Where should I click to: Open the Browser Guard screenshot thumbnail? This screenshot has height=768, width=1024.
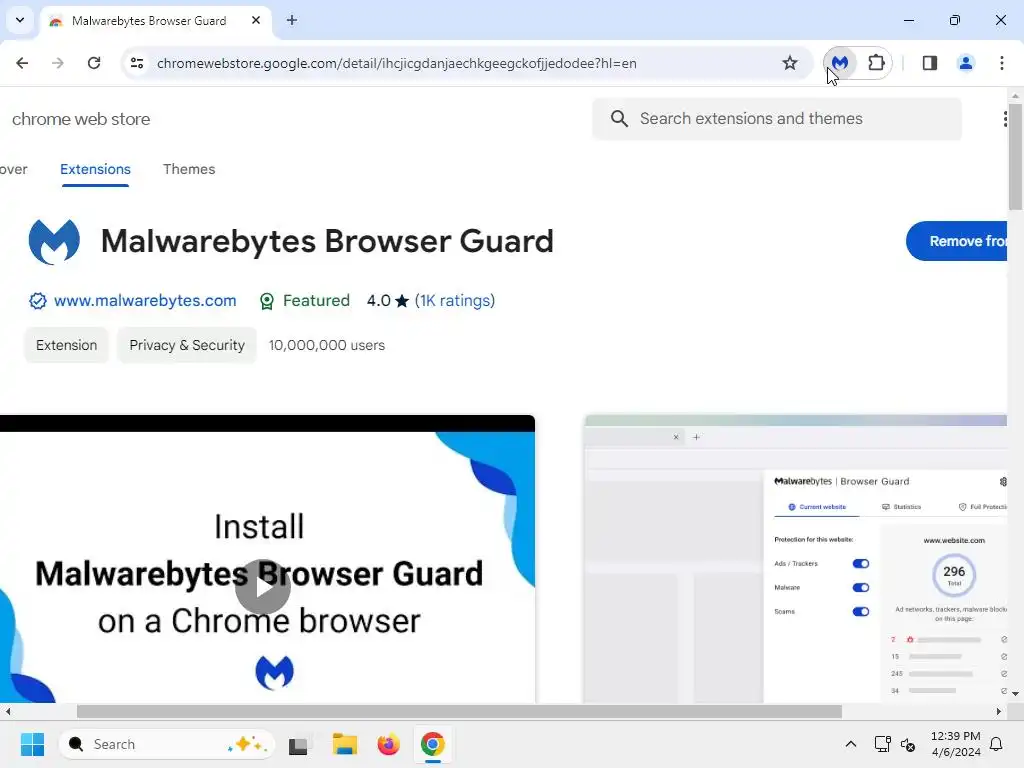795,559
